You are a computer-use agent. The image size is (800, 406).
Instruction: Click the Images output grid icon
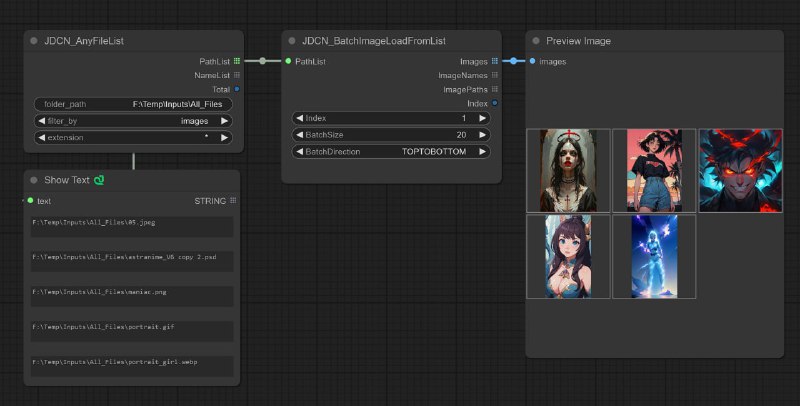(x=494, y=61)
